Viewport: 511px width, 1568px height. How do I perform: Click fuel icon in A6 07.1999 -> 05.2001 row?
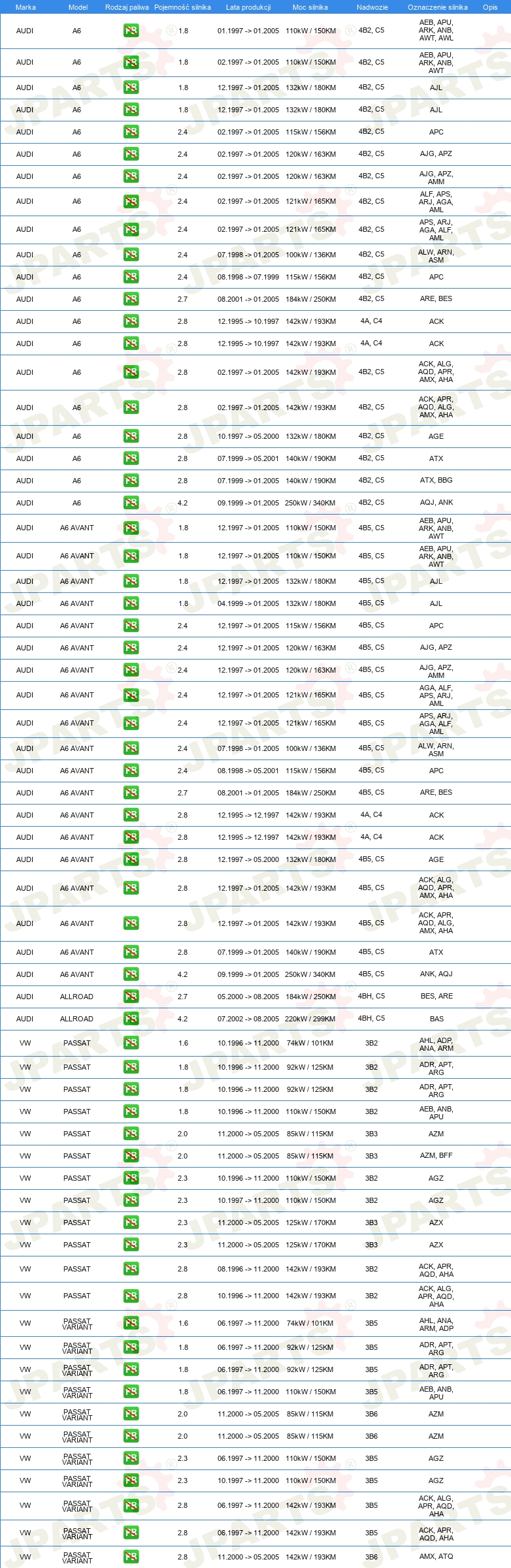(131, 458)
